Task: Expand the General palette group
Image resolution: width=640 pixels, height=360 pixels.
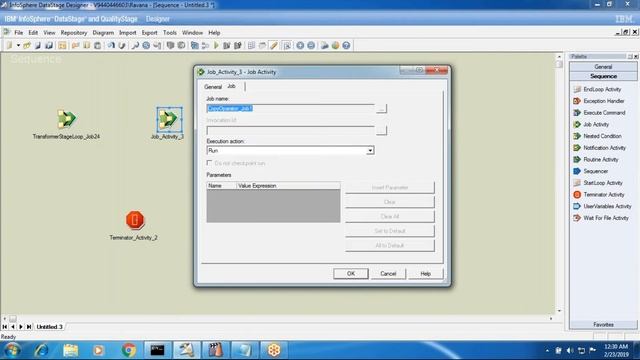Action: pos(603,67)
